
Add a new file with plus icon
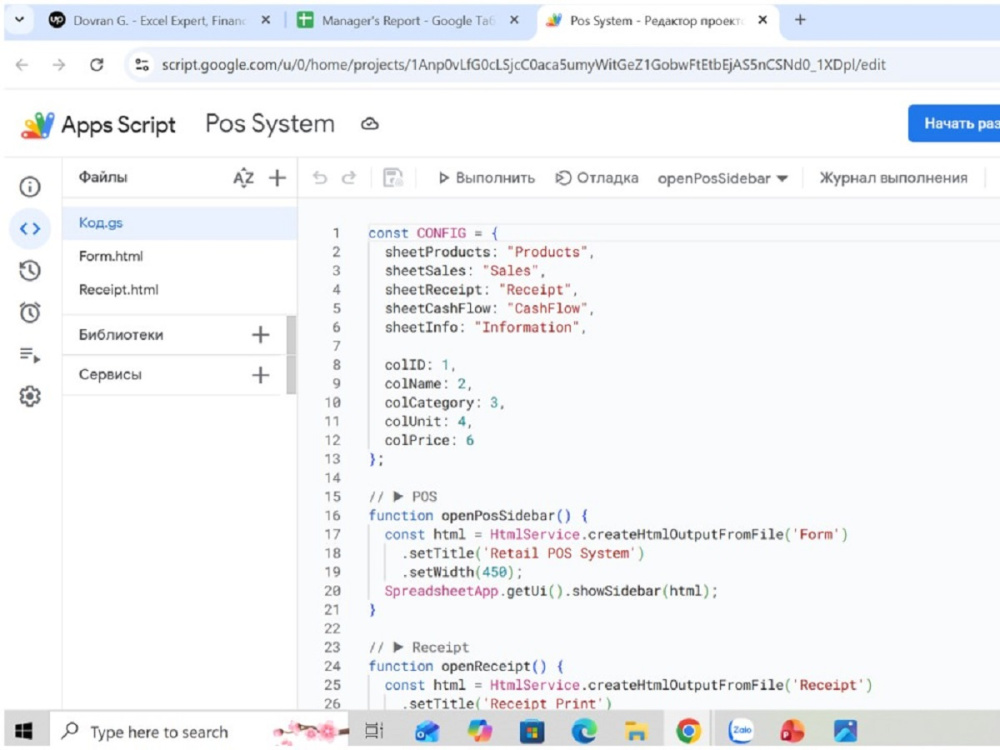click(277, 178)
